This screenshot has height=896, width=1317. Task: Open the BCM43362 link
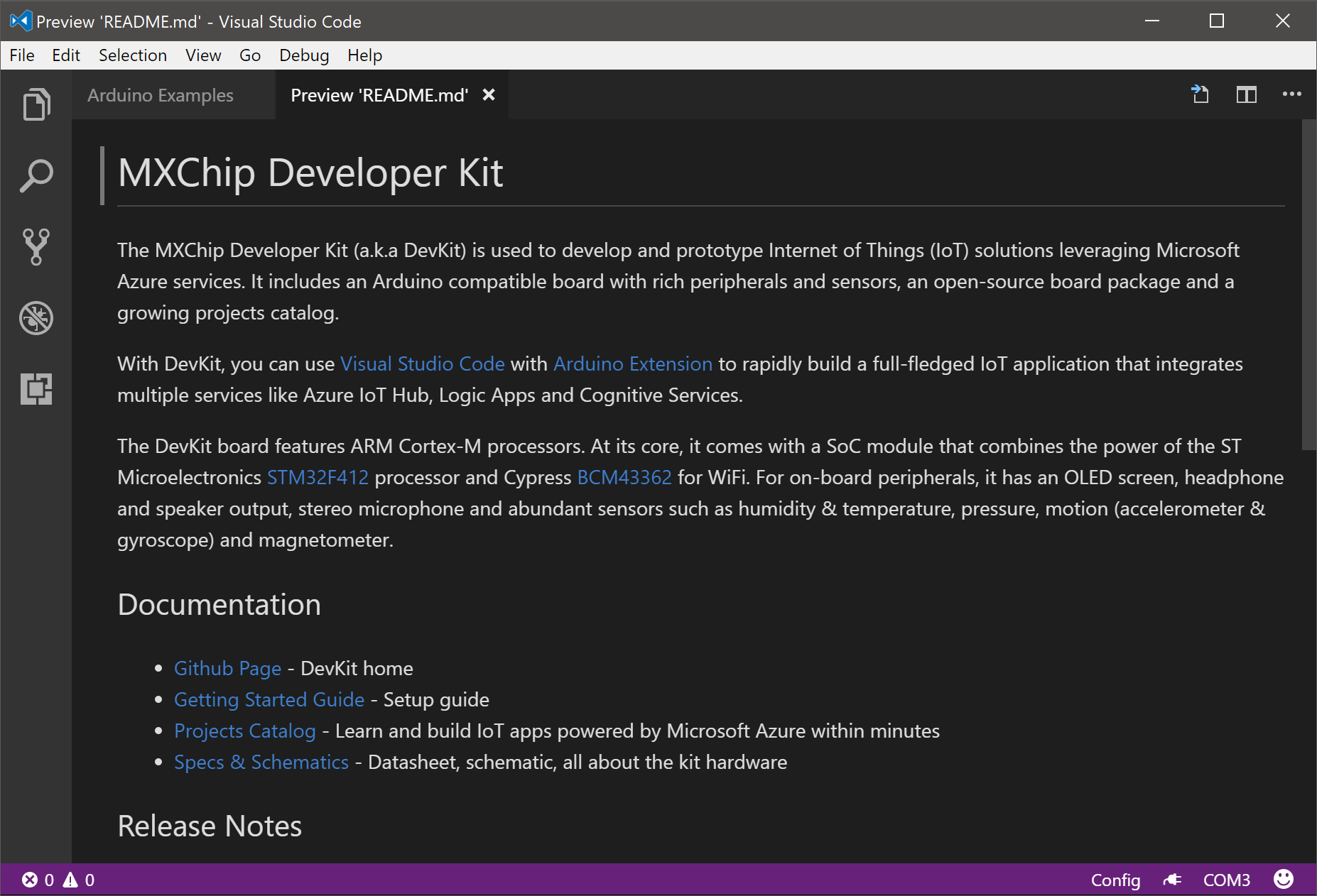tap(624, 477)
